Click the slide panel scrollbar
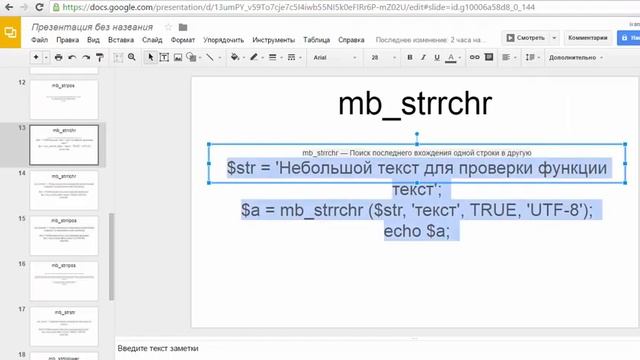This screenshot has height=360, width=640. pos(111,256)
